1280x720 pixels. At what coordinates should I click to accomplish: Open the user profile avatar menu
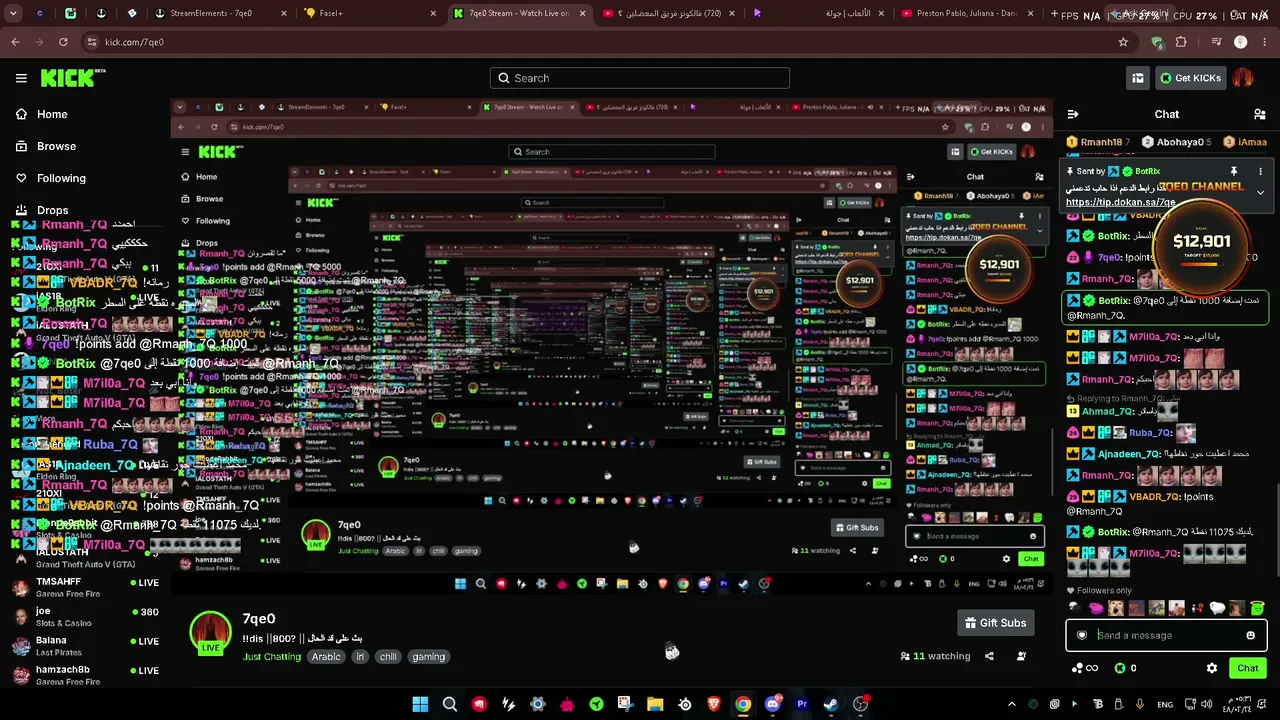(1243, 78)
